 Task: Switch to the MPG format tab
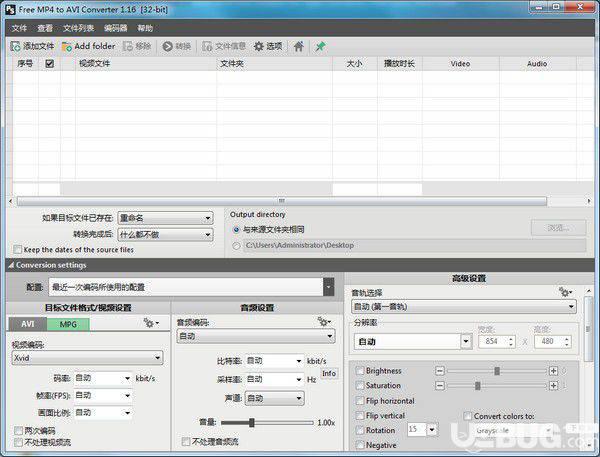click(68, 324)
